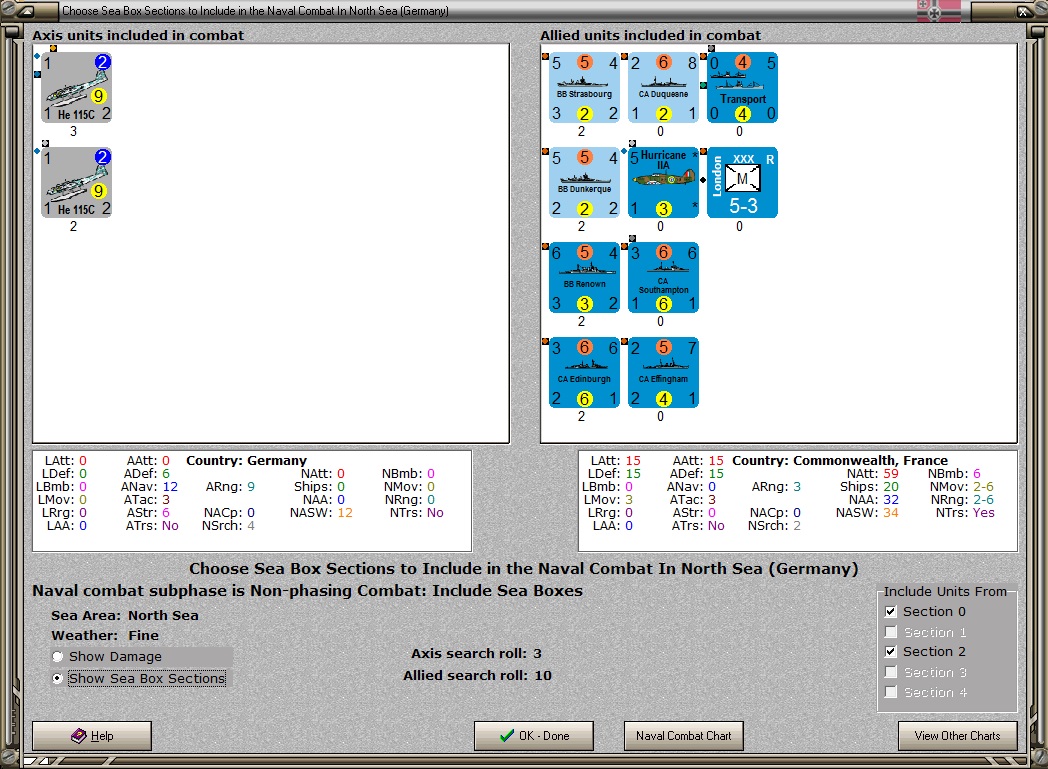
Task: Click Sea Area: North Sea text
Action: pyautogui.click(x=125, y=615)
